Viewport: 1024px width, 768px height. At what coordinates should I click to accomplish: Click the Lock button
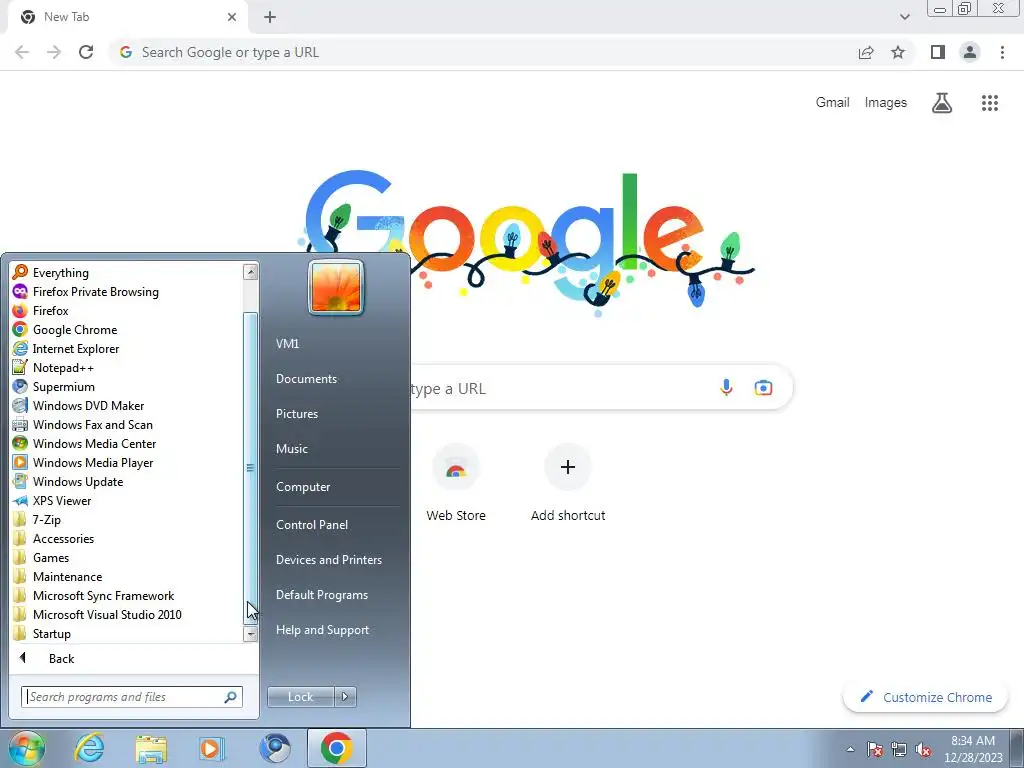(x=300, y=697)
